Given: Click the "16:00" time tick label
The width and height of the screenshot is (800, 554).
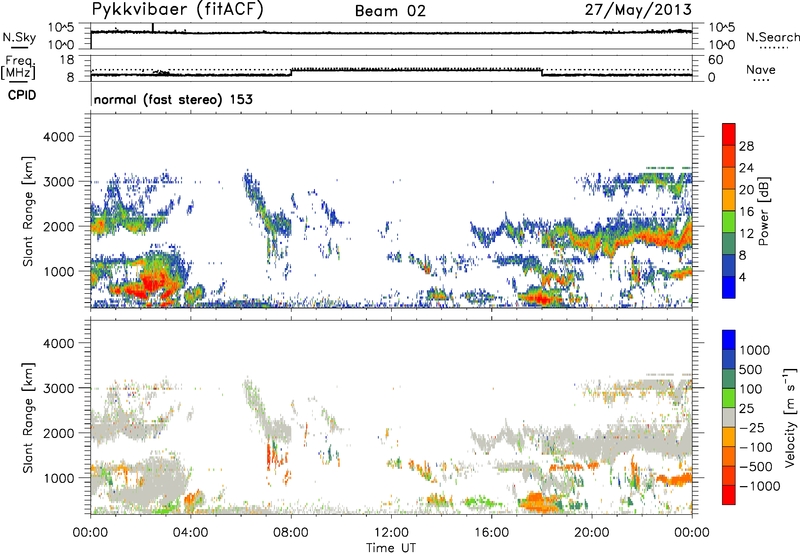Looking at the screenshot, I should pos(491,533).
